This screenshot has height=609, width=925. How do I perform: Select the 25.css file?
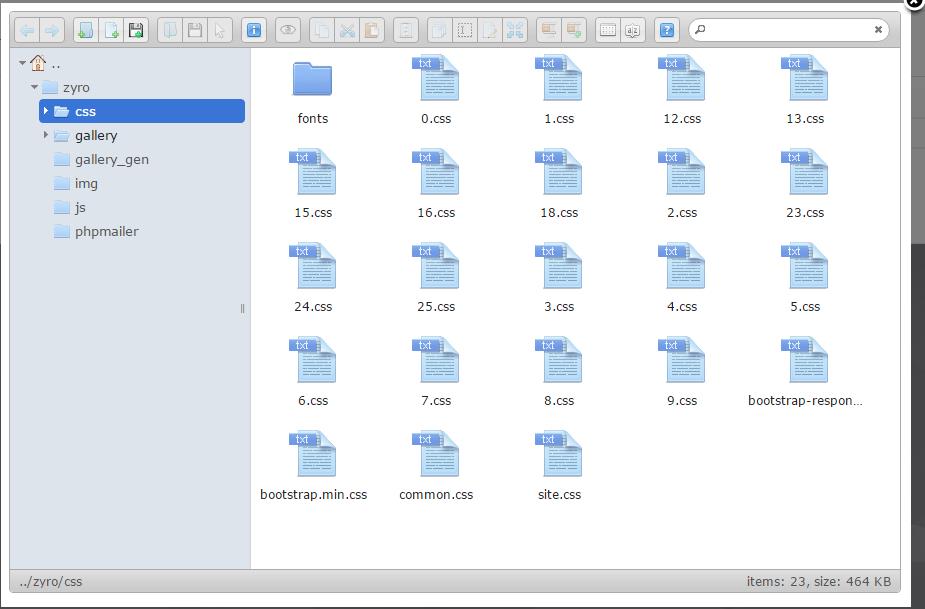tap(436, 277)
